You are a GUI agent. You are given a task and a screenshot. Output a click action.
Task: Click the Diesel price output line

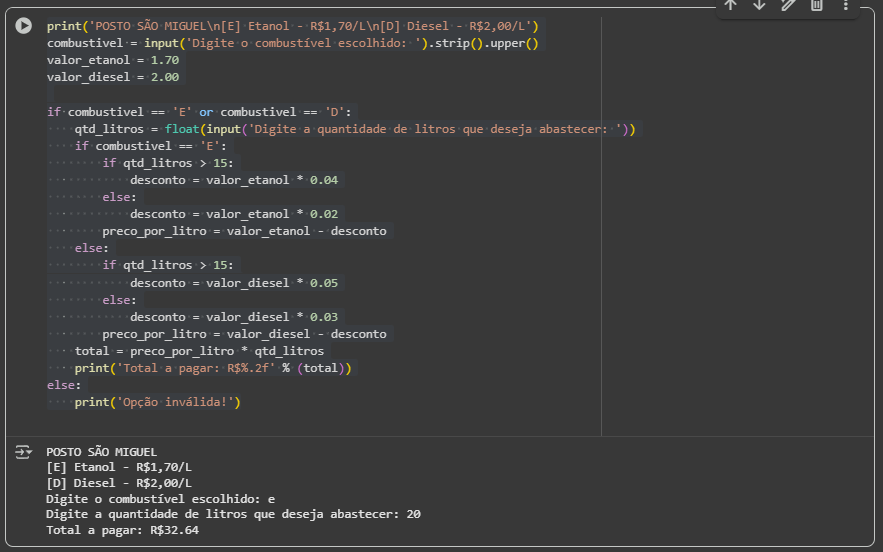tap(119, 483)
